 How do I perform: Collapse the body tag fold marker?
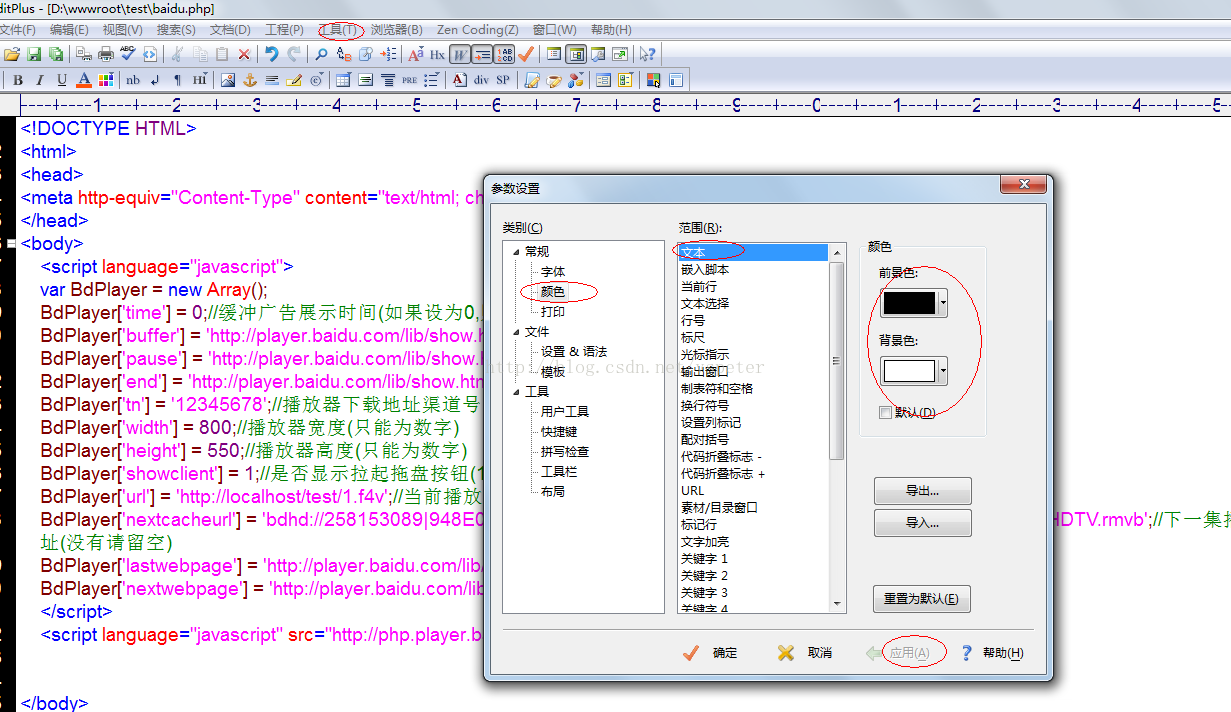pos(11,243)
